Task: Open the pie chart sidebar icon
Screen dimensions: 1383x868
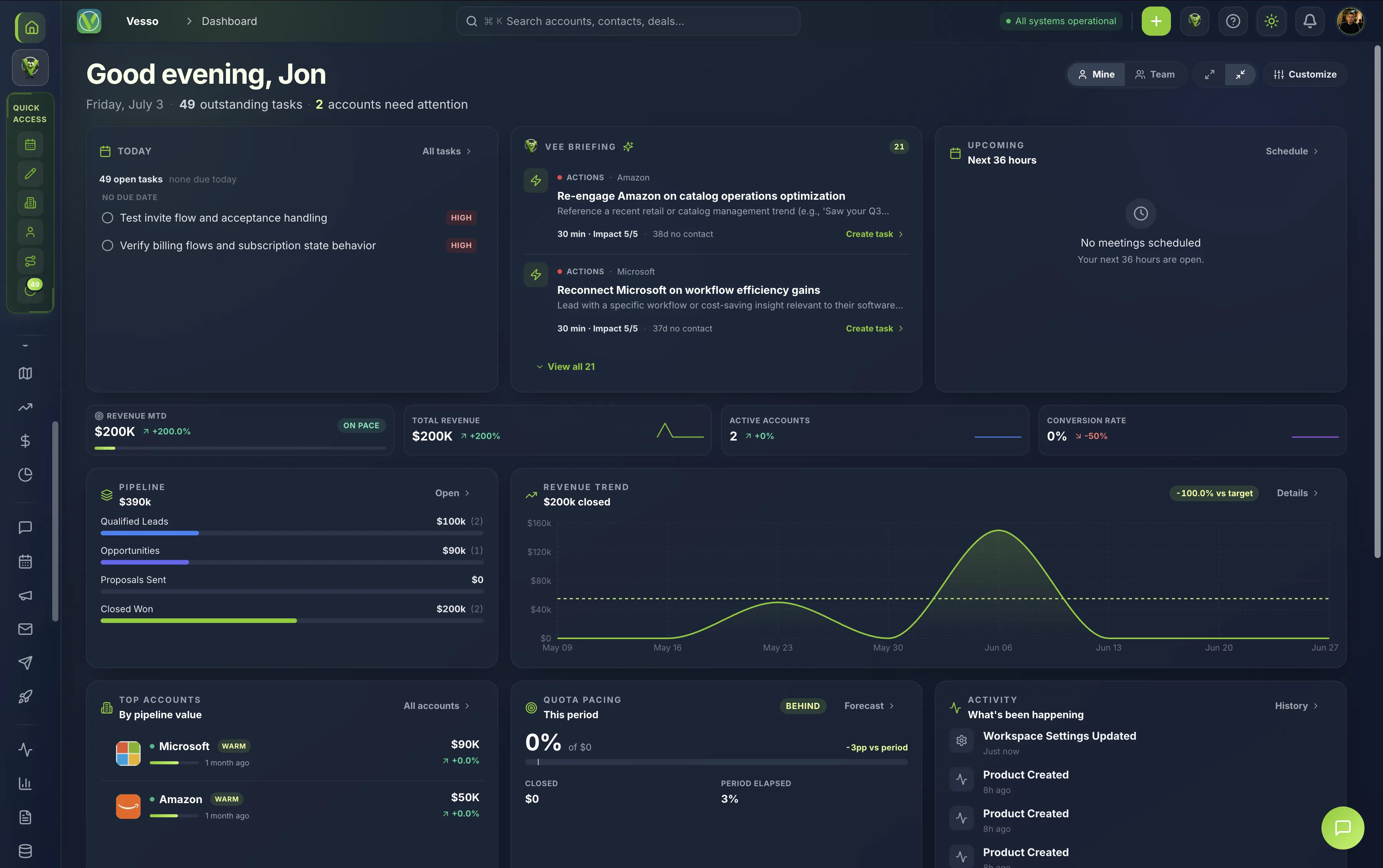Action: 25,475
